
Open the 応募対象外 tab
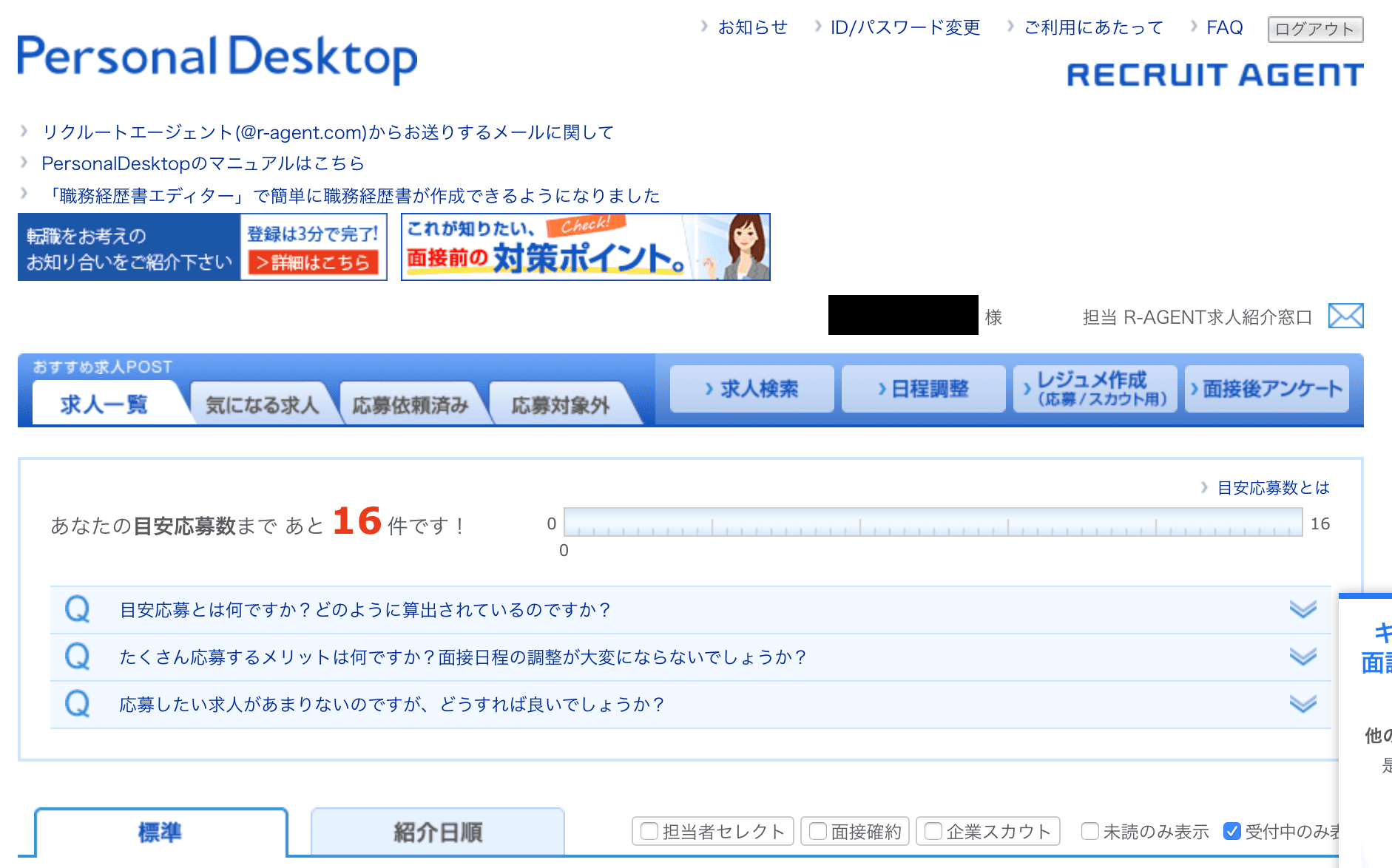[561, 404]
